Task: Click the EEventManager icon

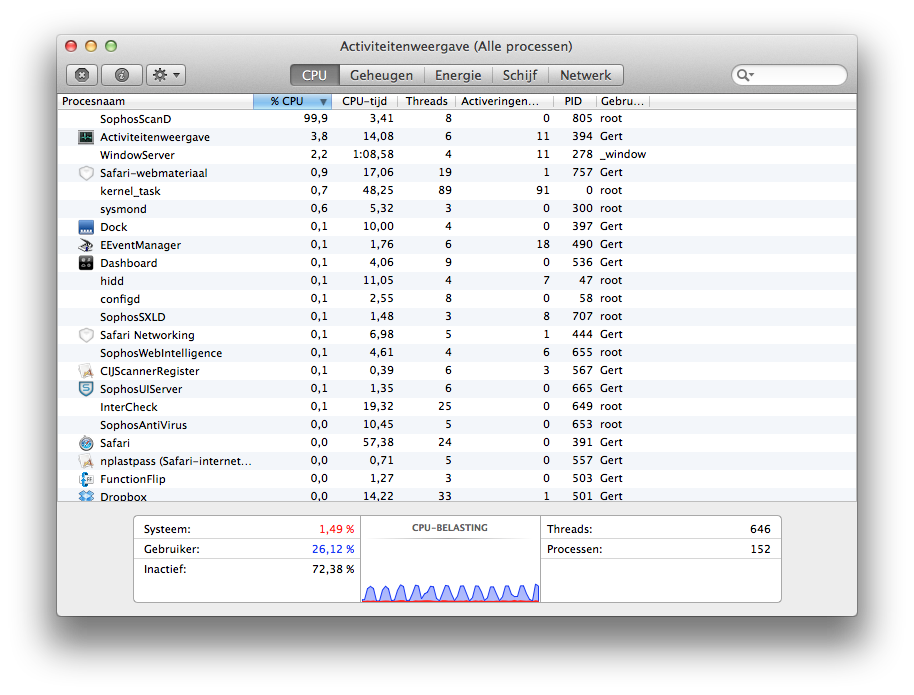Action: pyautogui.click(x=86, y=245)
